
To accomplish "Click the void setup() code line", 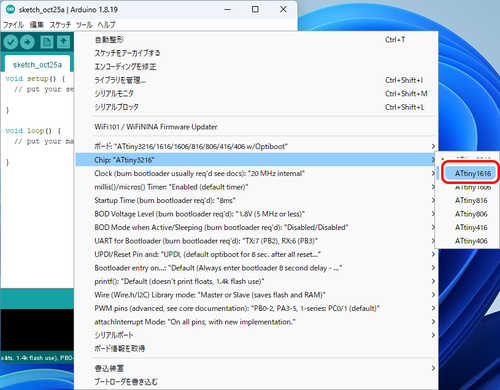I will [x=35, y=79].
